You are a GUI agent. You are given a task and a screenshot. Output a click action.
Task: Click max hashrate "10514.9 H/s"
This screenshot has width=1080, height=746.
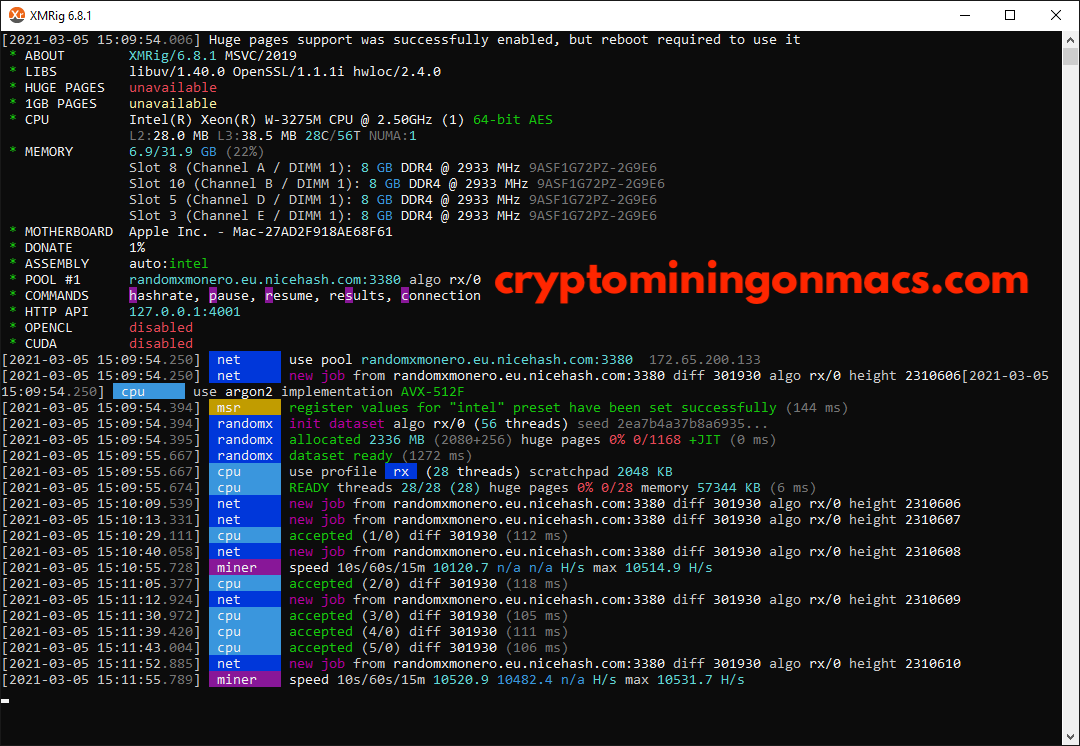pos(669,568)
